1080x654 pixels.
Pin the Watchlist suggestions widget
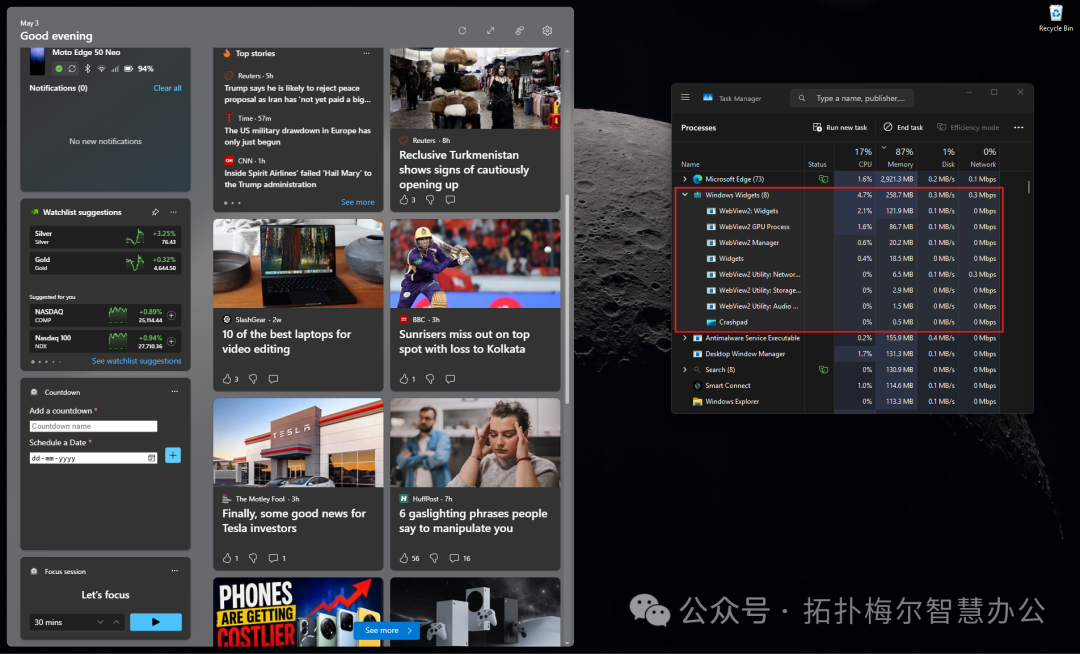point(155,212)
